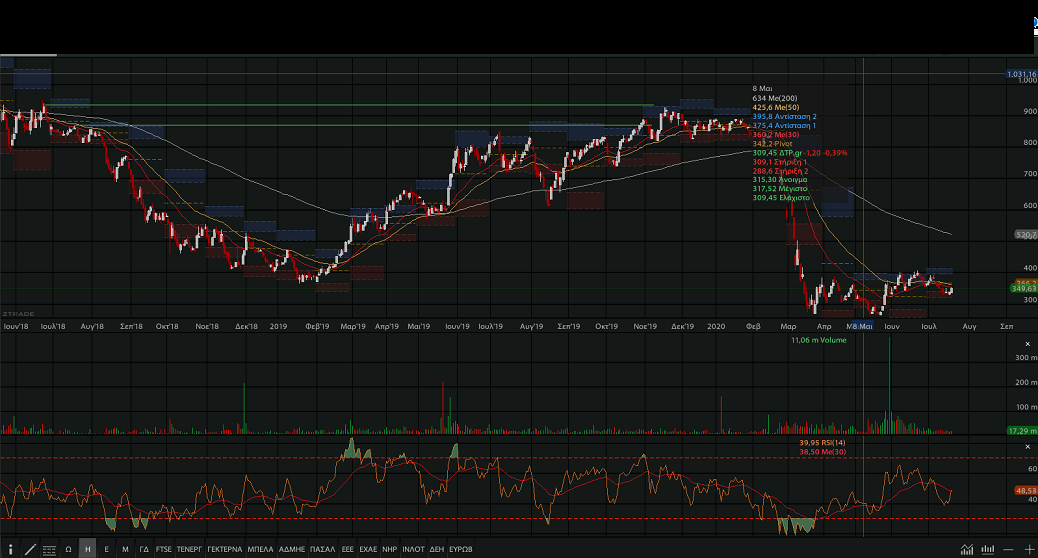
Task: Click the info icon in bottom toolbar
Action: pos(9,549)
